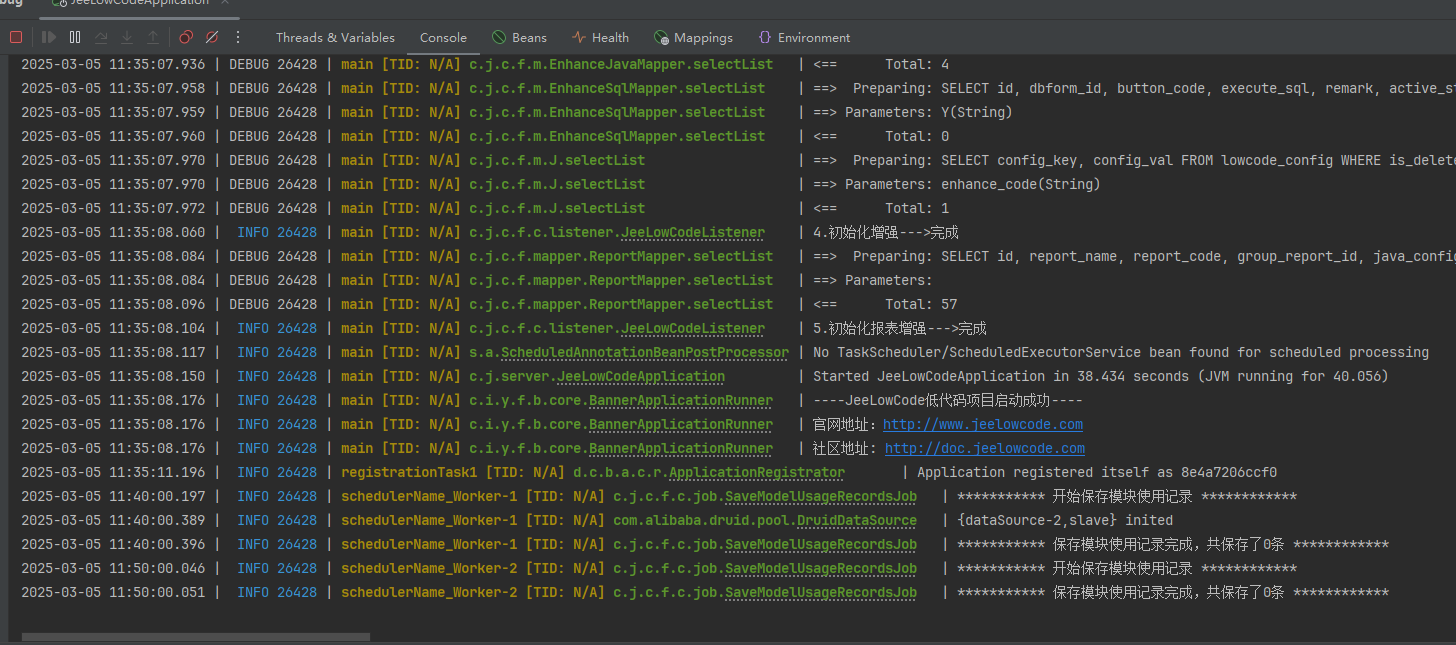Image resolution: width=1456 pixels, height=645 pixels.
Task: Open the www.jeelowcode.com link
Action: tap(982, 425)
